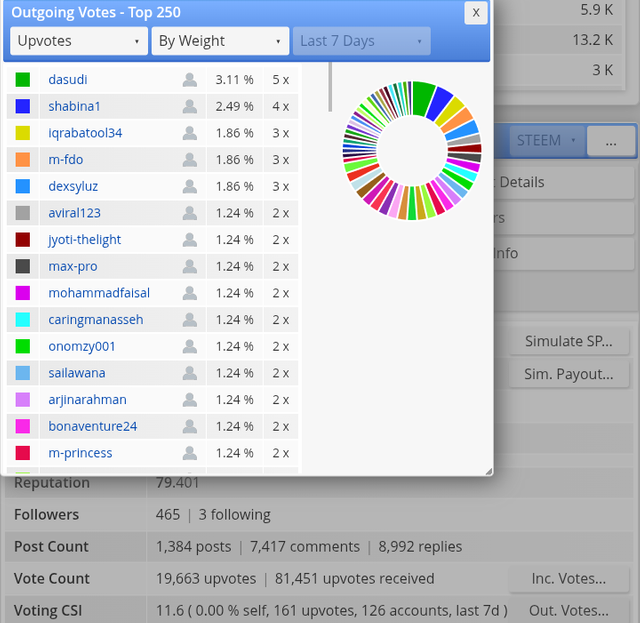
Task: Open the By Weight sort dropdown
Action: (x=220, y=41)
